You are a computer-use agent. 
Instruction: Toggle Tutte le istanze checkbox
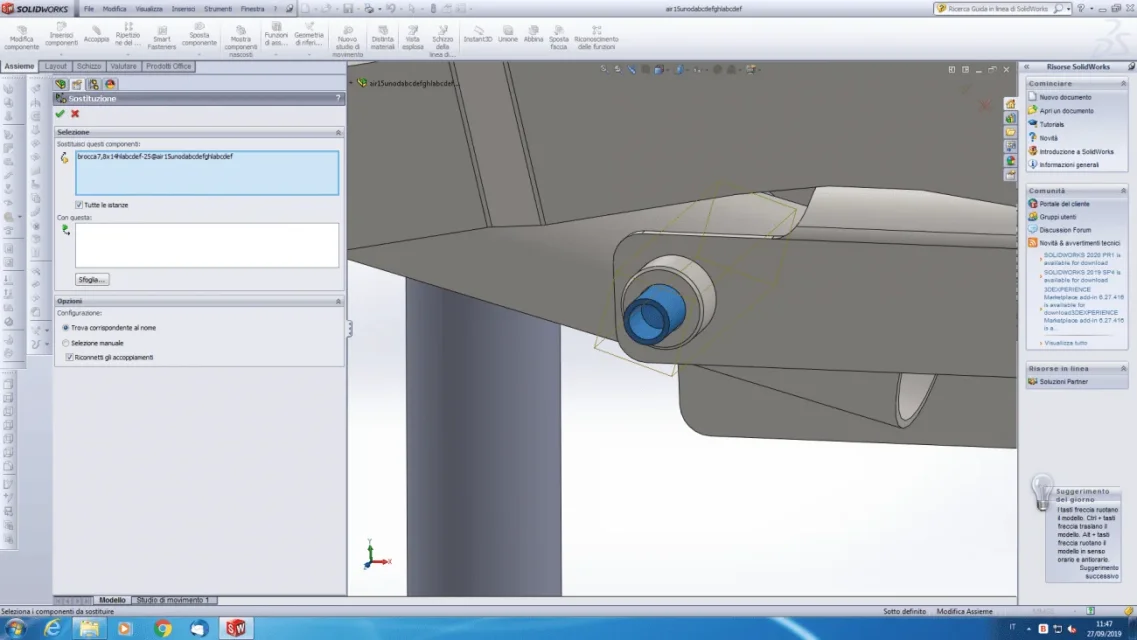pyautogui.click(x=79, y=205)
